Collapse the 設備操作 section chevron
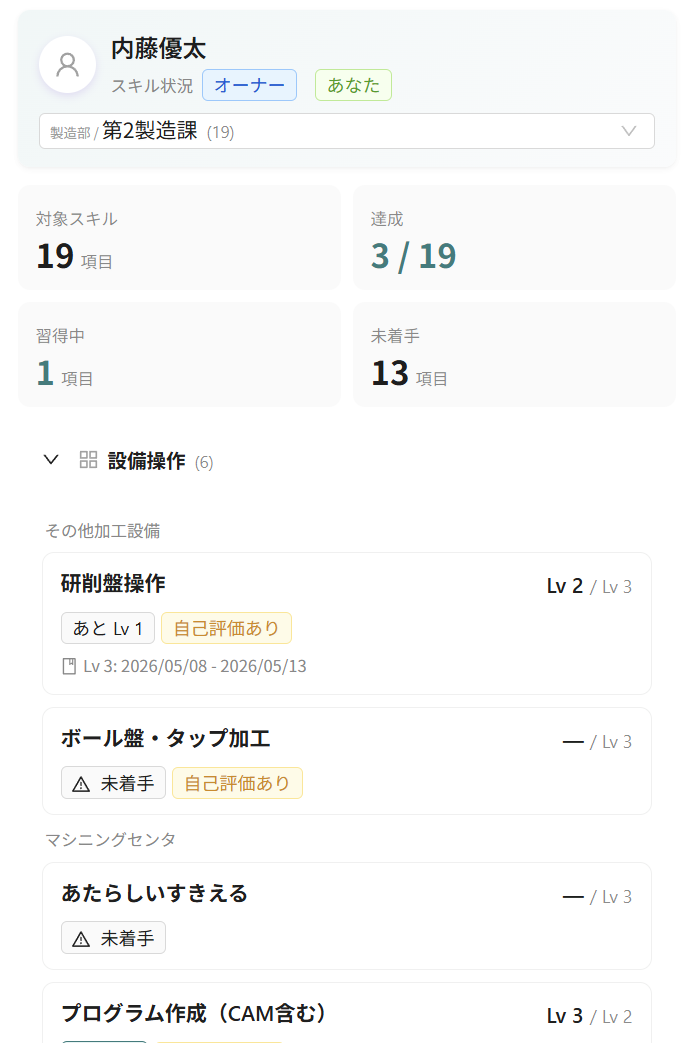696x1043 pixels. (x=51, y=460)
